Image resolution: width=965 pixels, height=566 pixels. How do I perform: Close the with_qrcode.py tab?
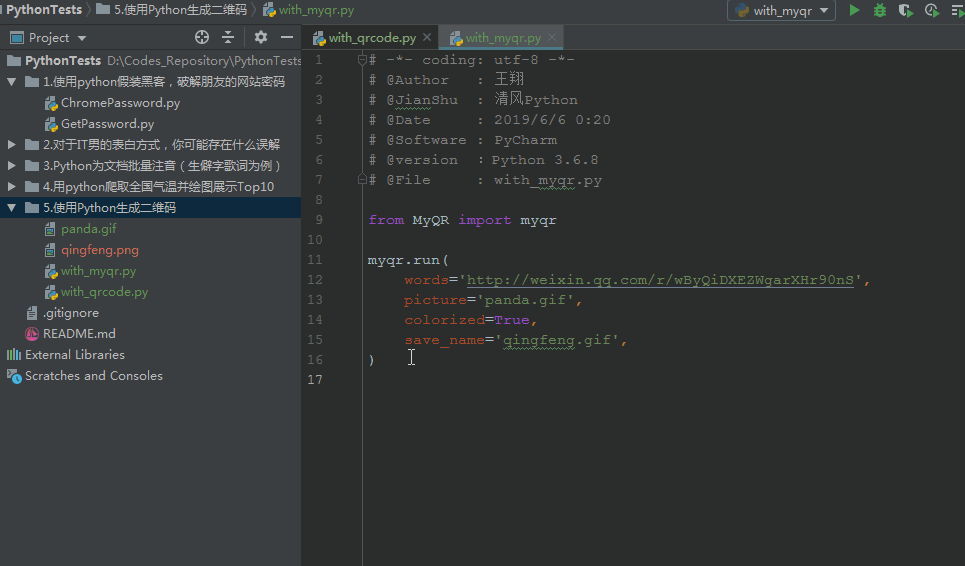(x=426, y=38)
